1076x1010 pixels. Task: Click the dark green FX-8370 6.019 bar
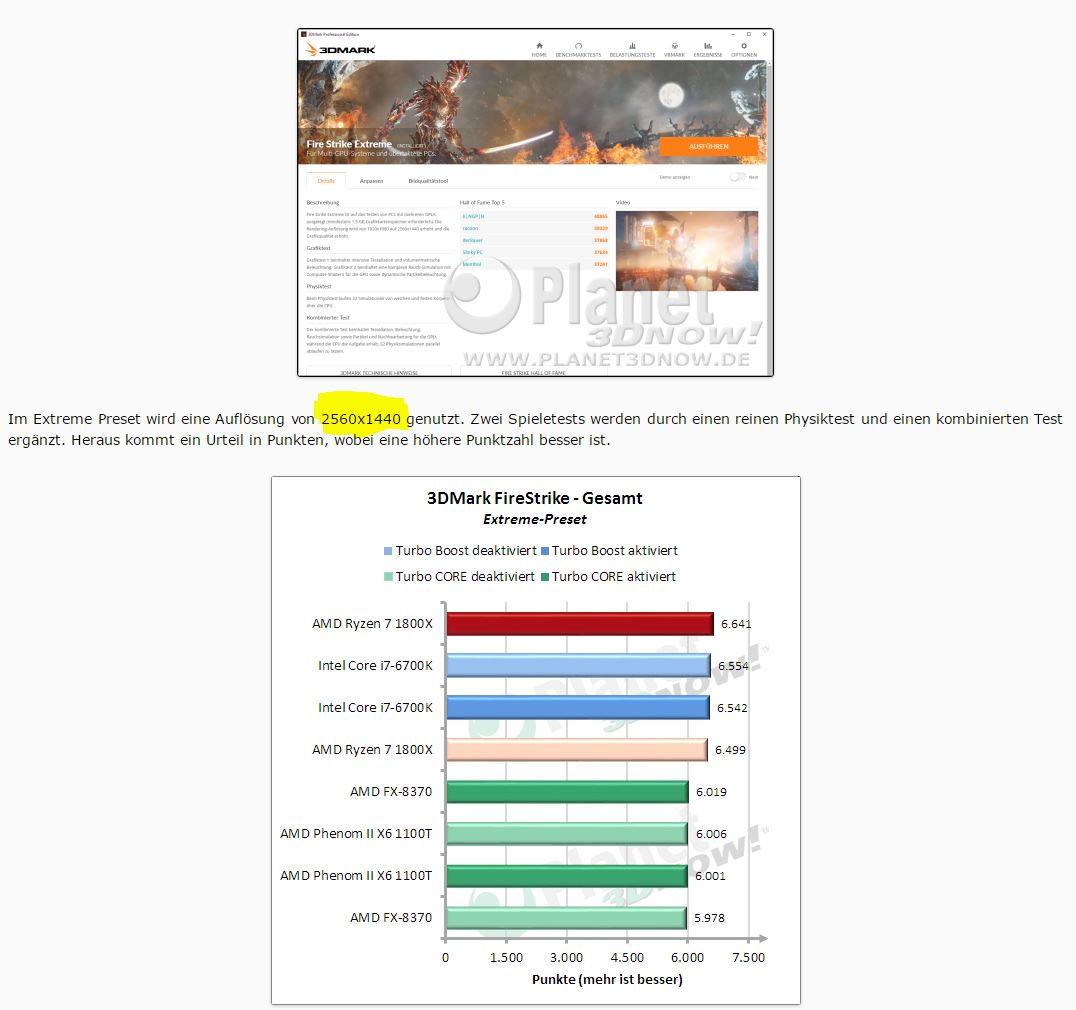[x=567, y=792]
